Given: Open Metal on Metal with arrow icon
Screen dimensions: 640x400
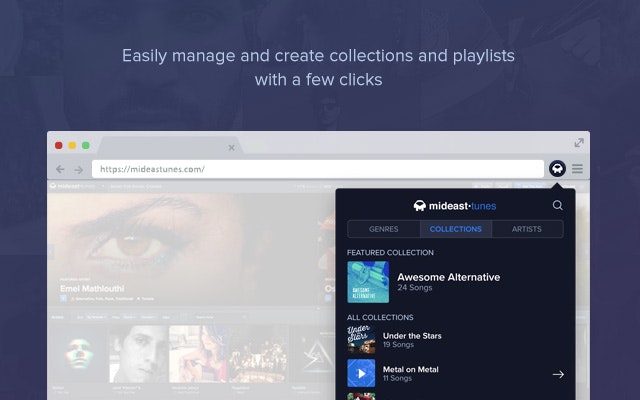Looking at the screenshot, I should 558,374.
